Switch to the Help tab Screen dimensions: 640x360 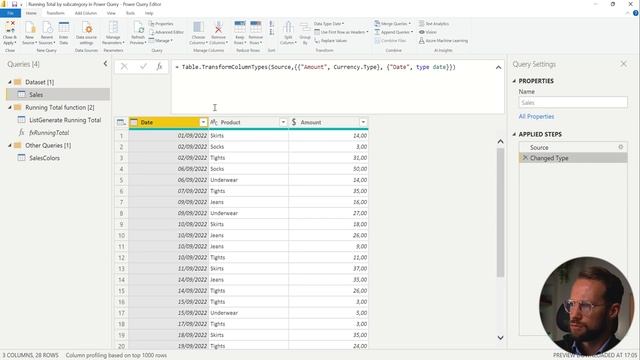(x=149, y=13)
